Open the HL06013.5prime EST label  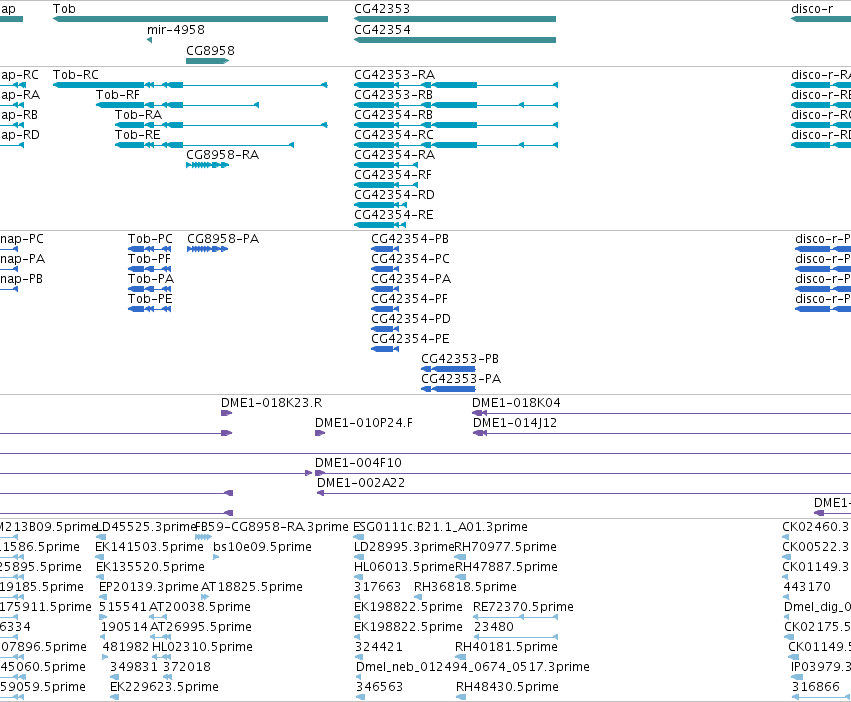(404, 567)
